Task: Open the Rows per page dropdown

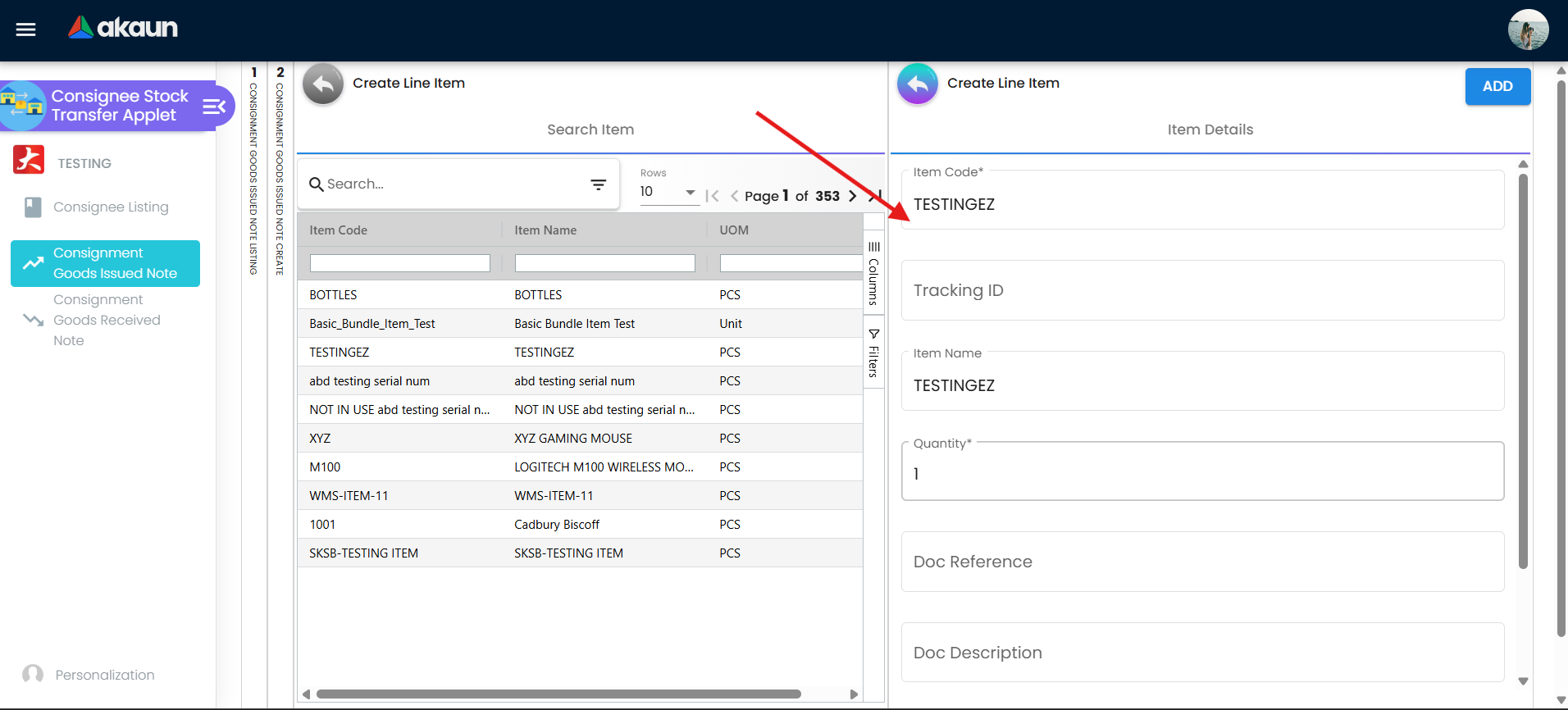Action: pos(668,193)
